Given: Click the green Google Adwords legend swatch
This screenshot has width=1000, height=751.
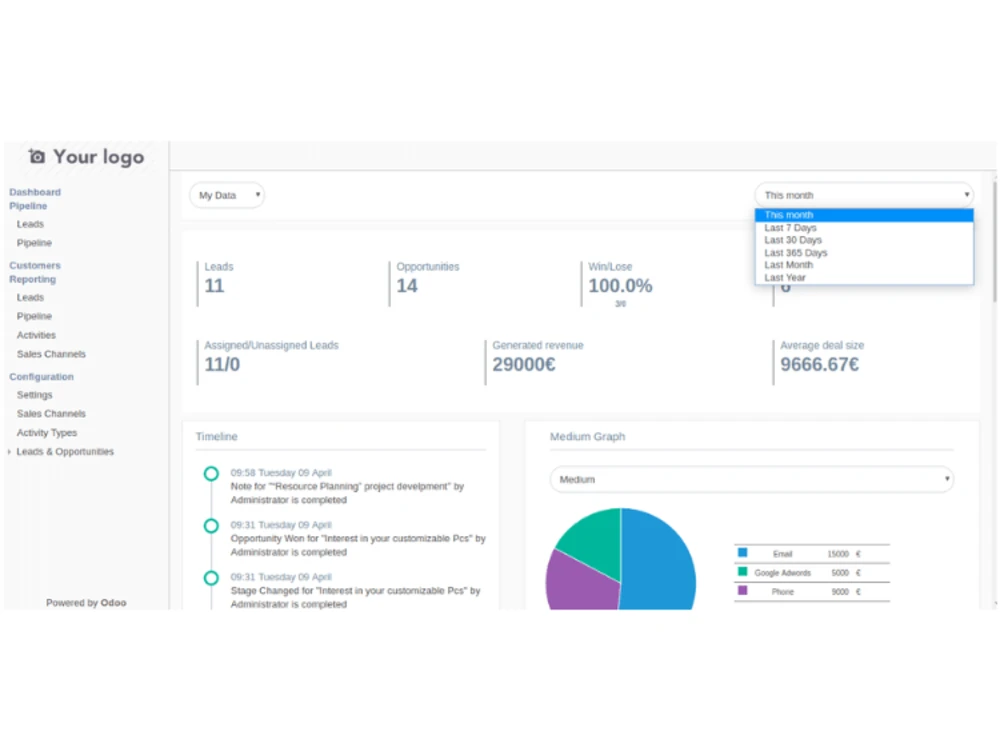Looking at the screenshot, I should click(742, 572).
